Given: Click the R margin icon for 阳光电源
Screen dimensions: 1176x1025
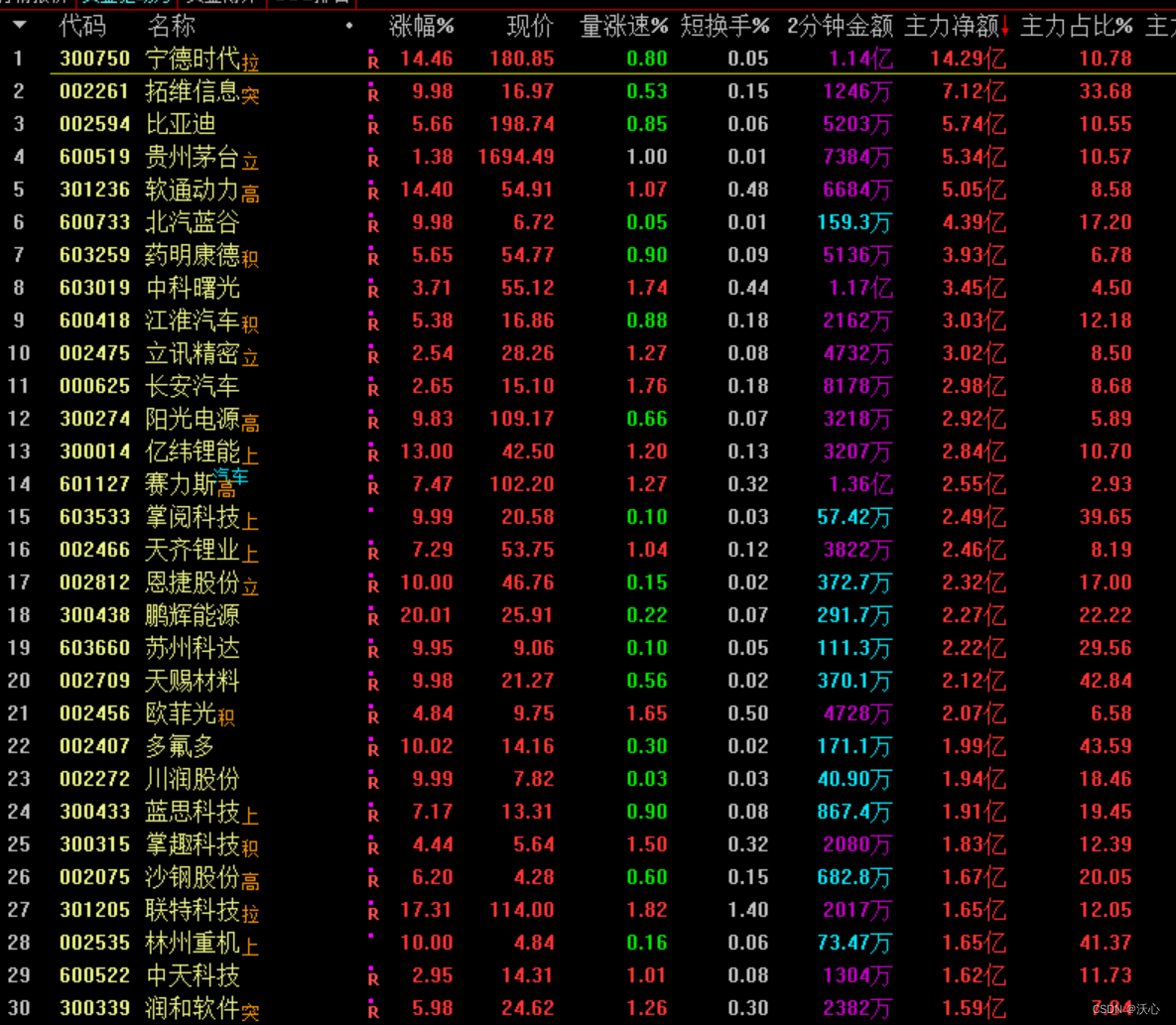Looking at the screenshot, I should pyautogui.click(x=373, y=421).
